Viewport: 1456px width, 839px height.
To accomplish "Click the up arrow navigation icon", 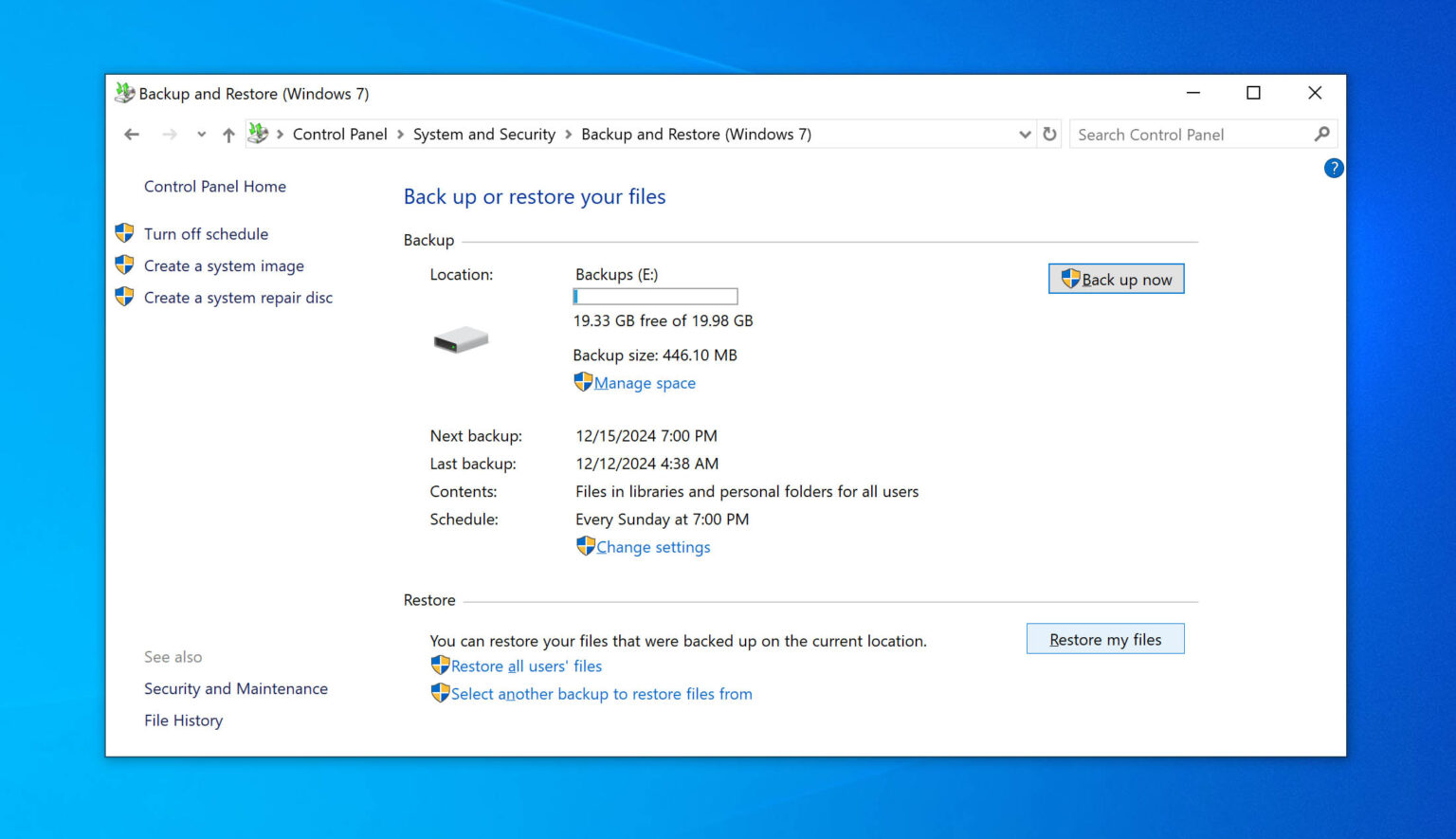I will [228, 134].
